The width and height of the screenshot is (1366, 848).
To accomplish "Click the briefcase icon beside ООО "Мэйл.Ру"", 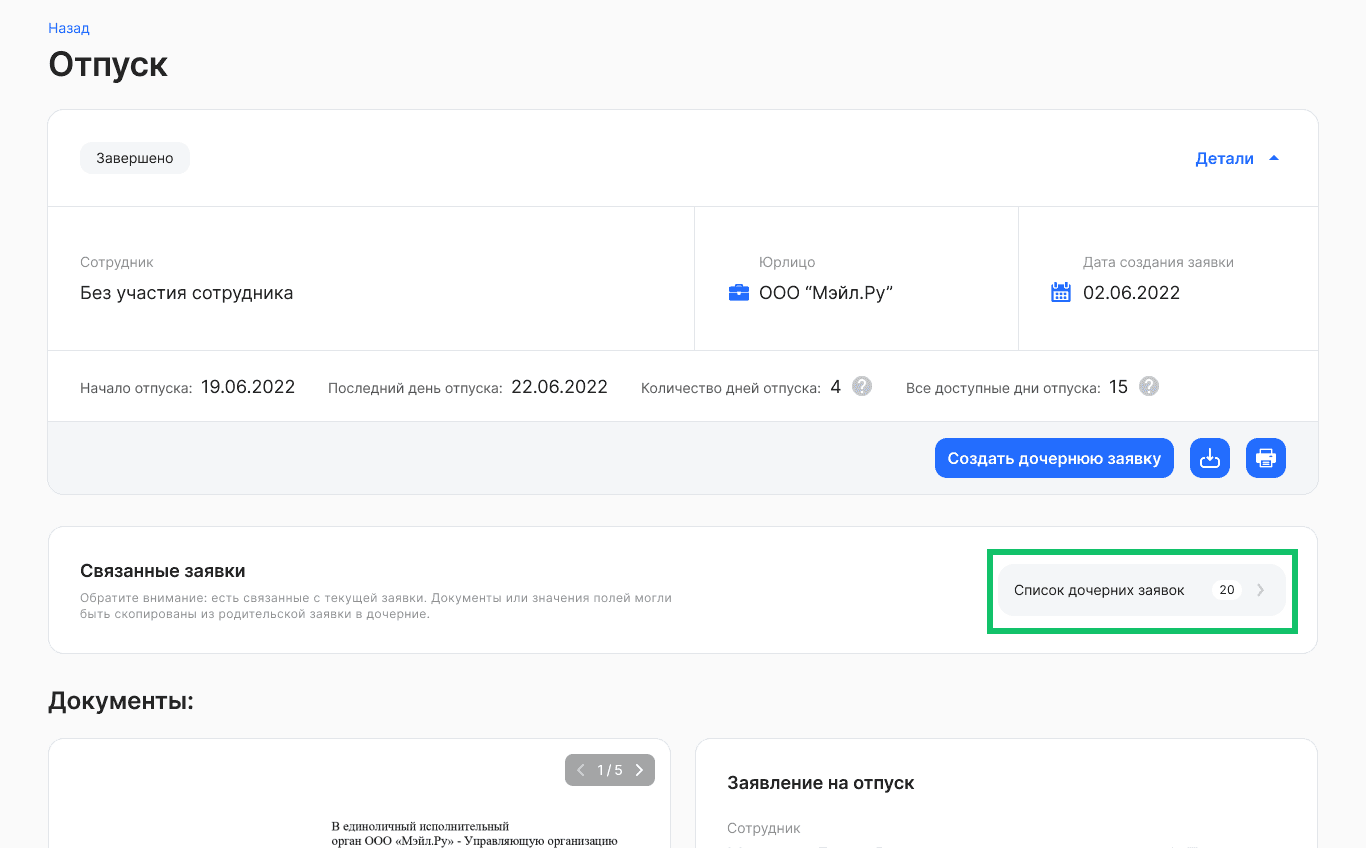I will pos(739,293).
